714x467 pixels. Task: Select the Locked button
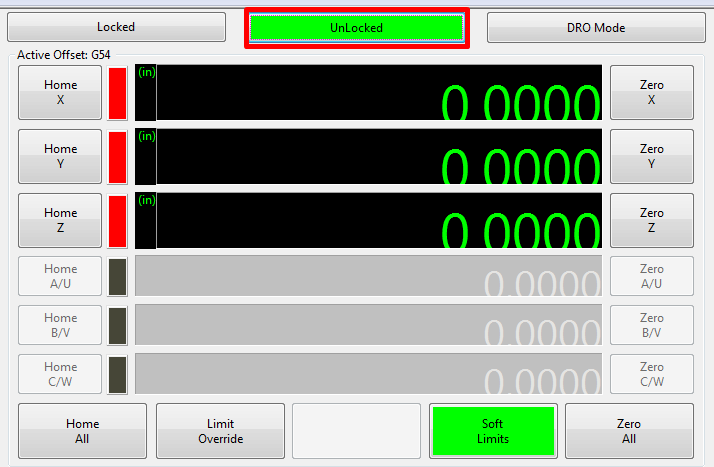point(115,27)
